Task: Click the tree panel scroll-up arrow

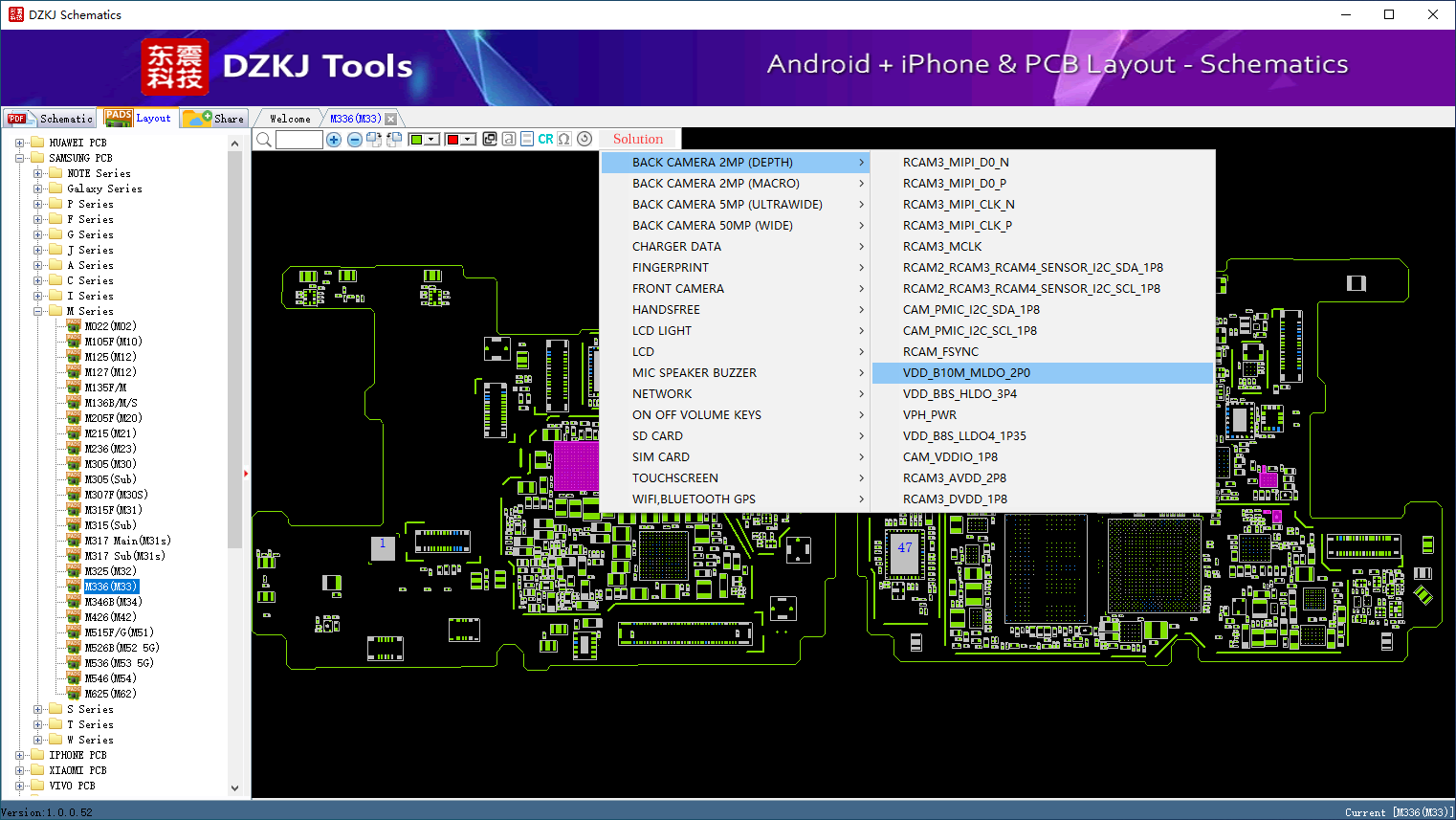Action: (x=235, y=144)
